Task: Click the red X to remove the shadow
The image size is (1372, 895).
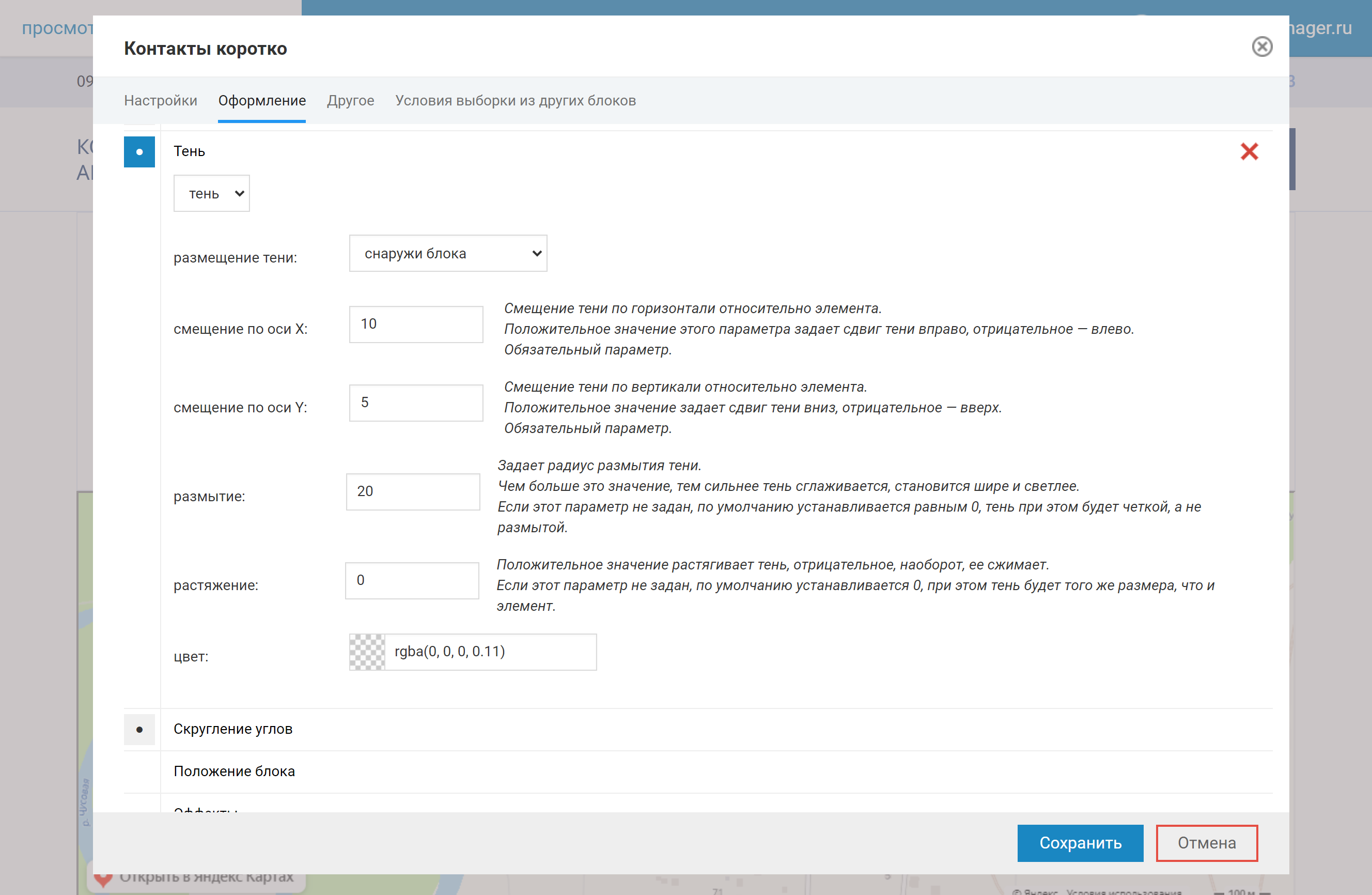Action: 1249,152
